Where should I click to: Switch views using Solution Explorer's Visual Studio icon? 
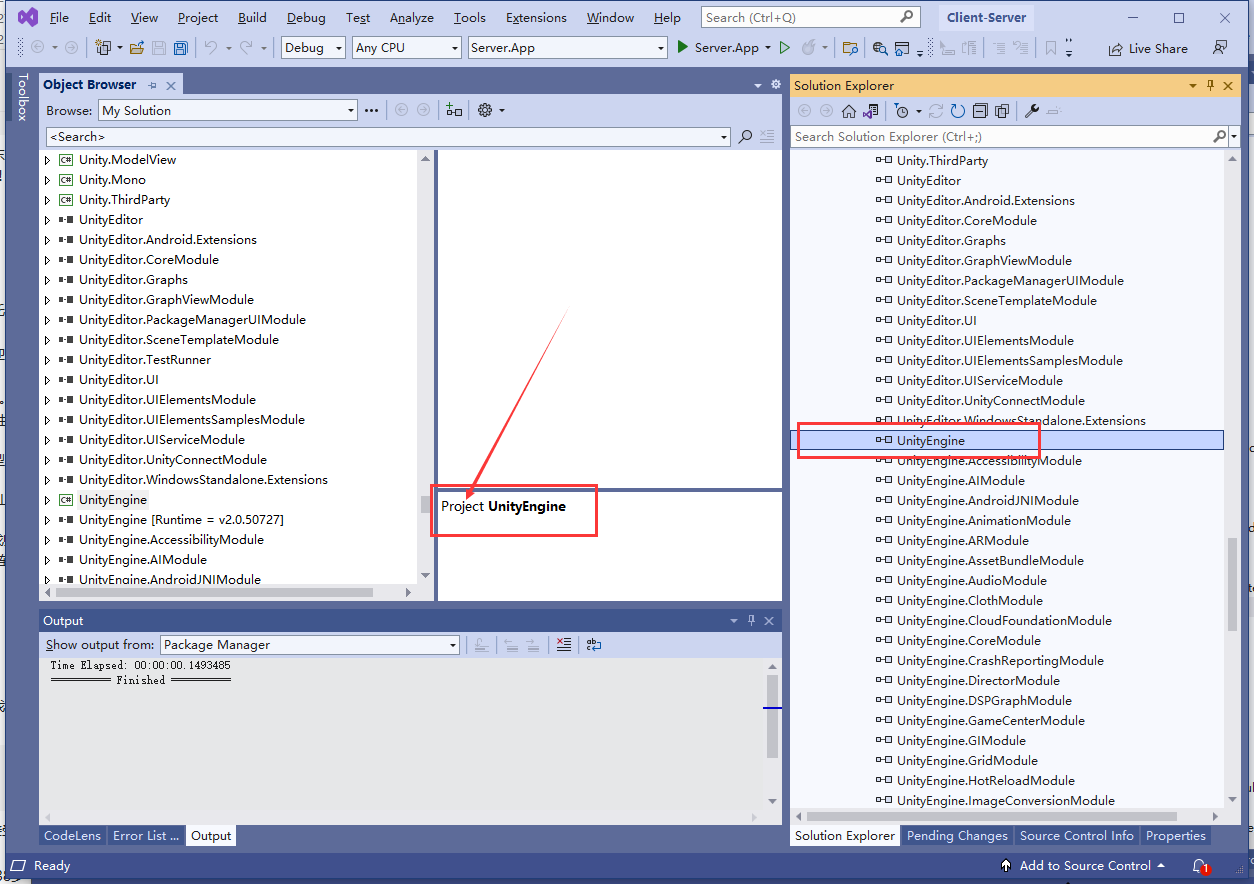tap(871, 111)
